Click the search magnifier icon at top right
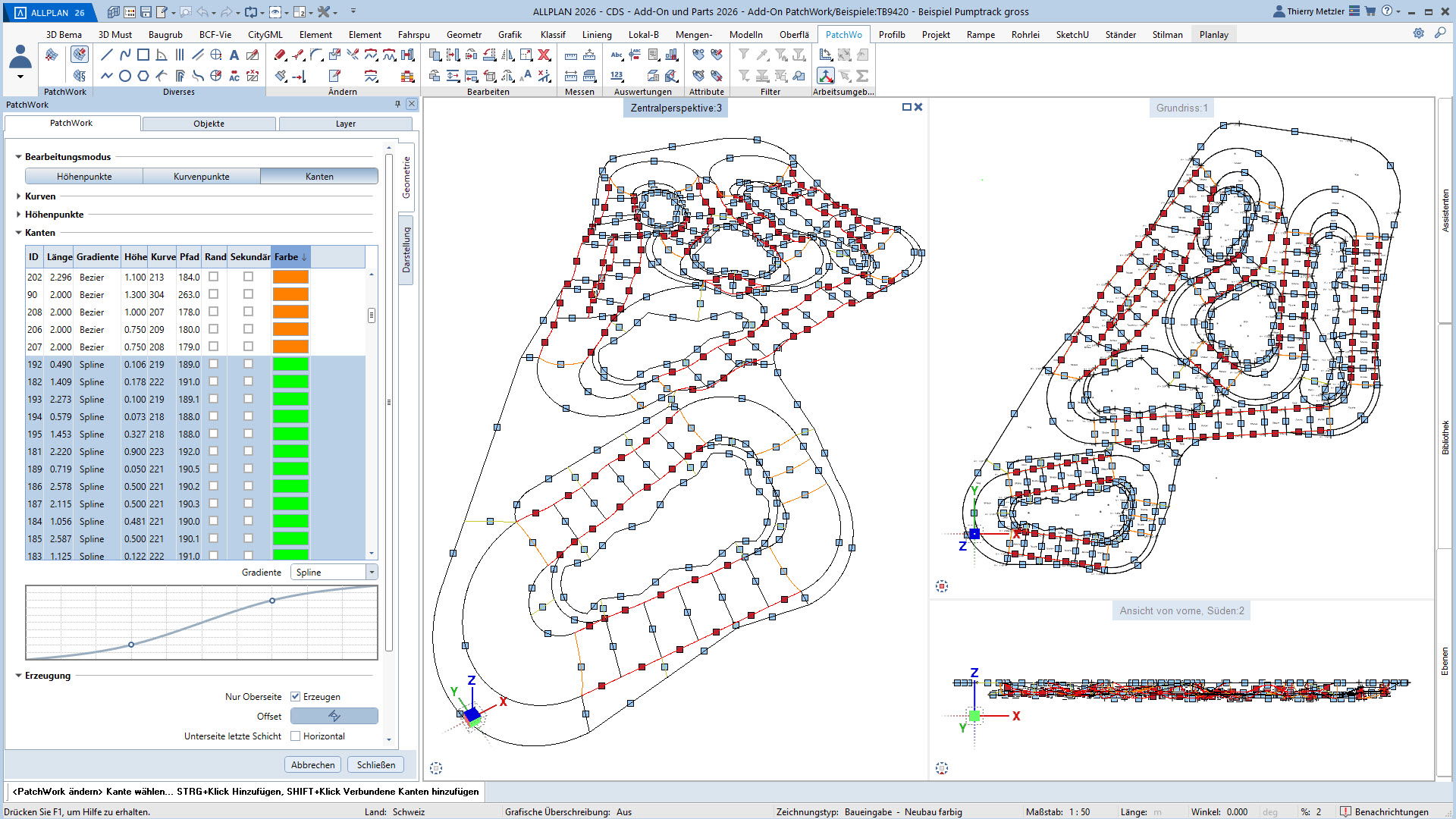This screenshot has width=1456, height=819. pos(1439,33)
